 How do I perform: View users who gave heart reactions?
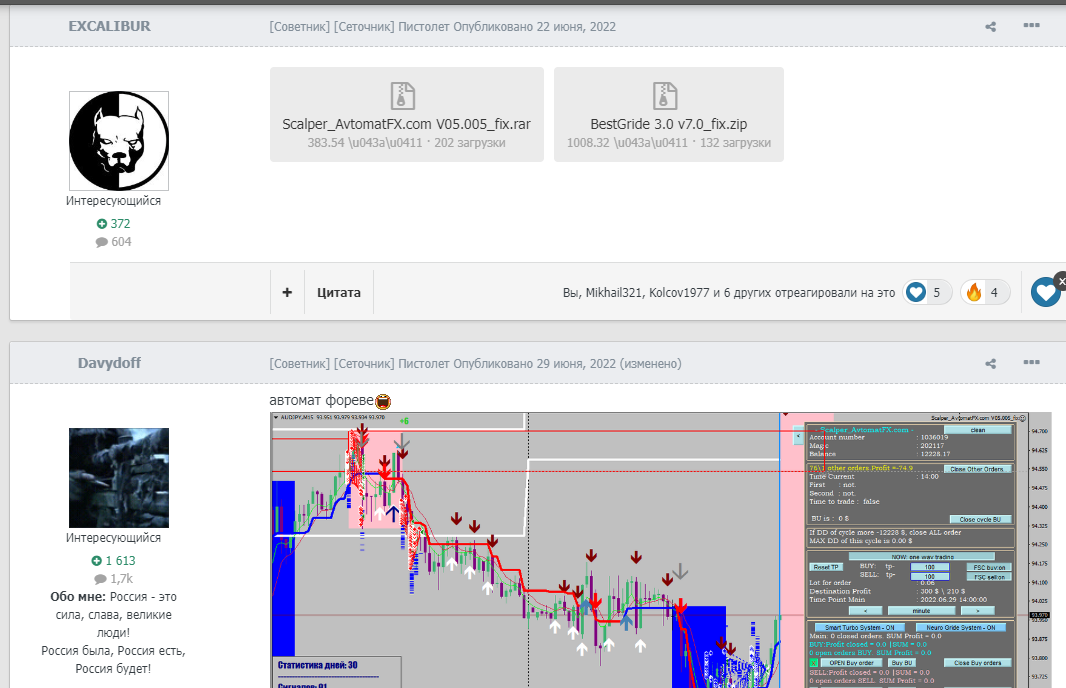coord(927,292)
